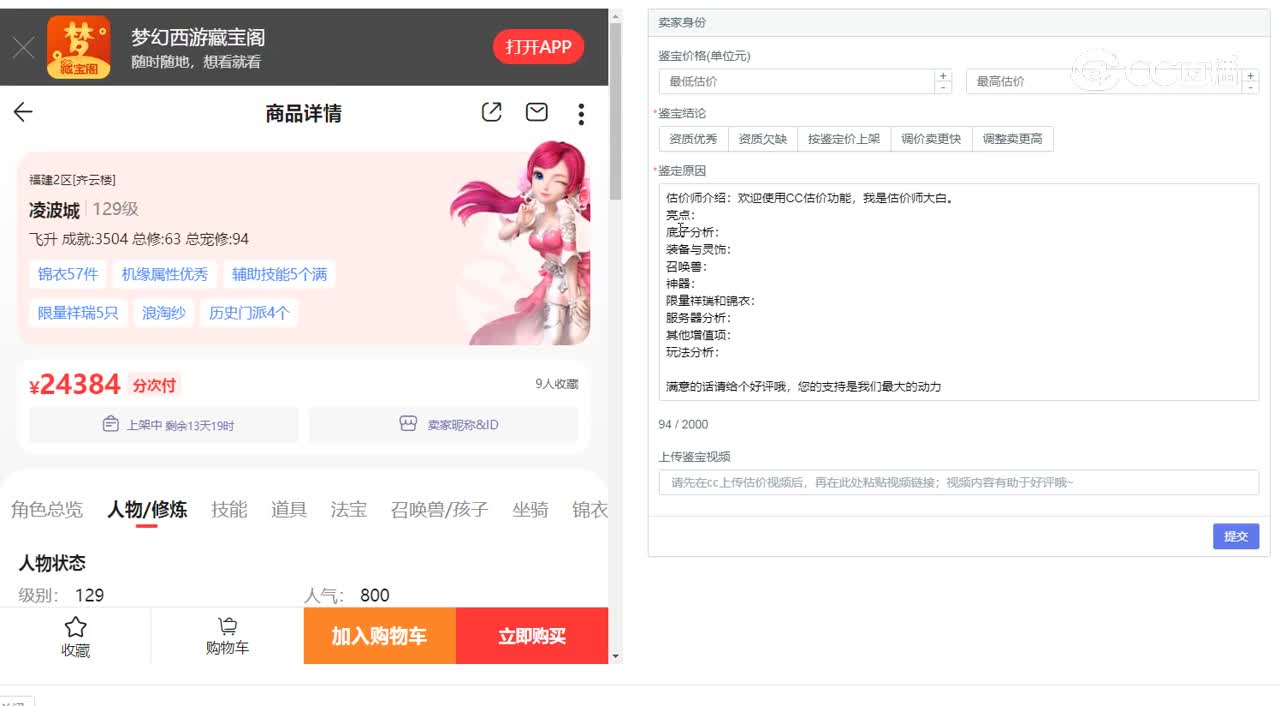1280x706 pixels.
Task: Click the 最低估价 input field
Action: coord(796,81)
